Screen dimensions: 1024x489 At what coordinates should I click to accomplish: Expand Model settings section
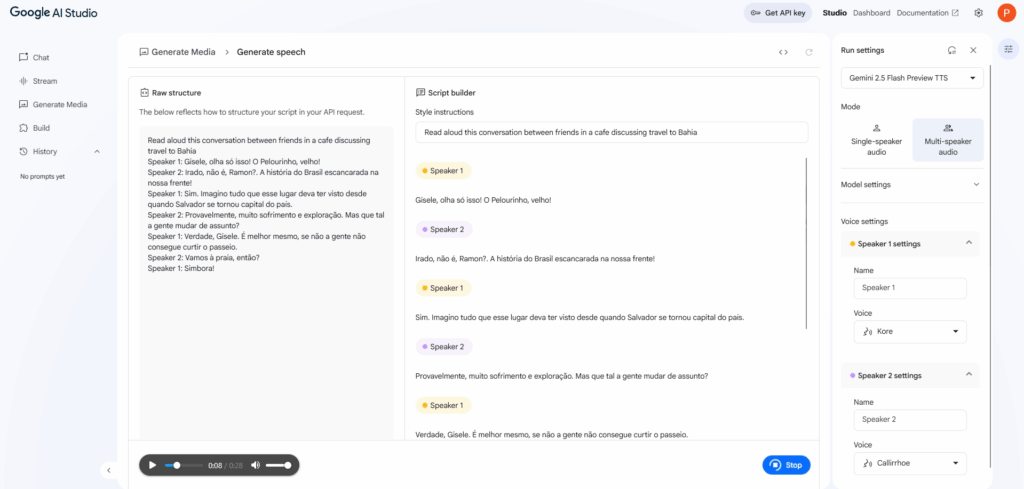[x=912, y=185]
